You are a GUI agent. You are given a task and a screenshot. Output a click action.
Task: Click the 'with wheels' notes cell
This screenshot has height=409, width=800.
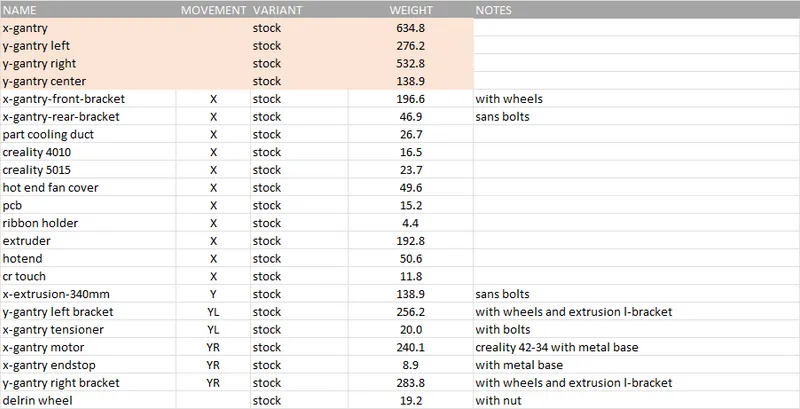(509, 99)
